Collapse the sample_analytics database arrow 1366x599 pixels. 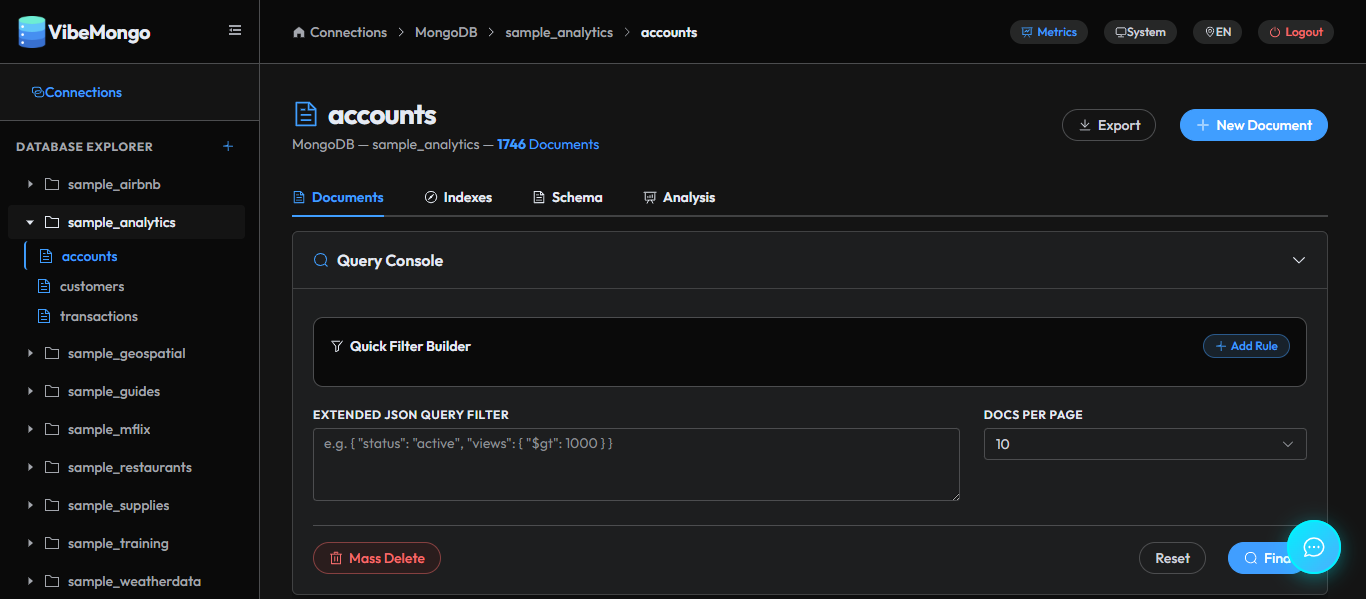point(30,223)
